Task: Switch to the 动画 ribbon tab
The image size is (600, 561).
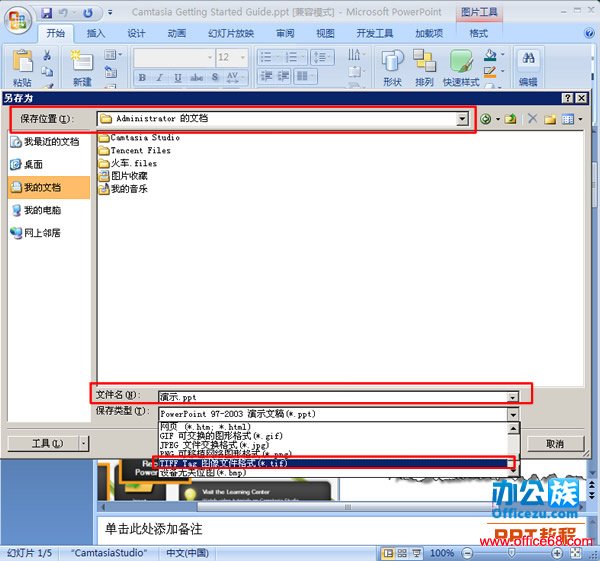Action: [176, 34]
